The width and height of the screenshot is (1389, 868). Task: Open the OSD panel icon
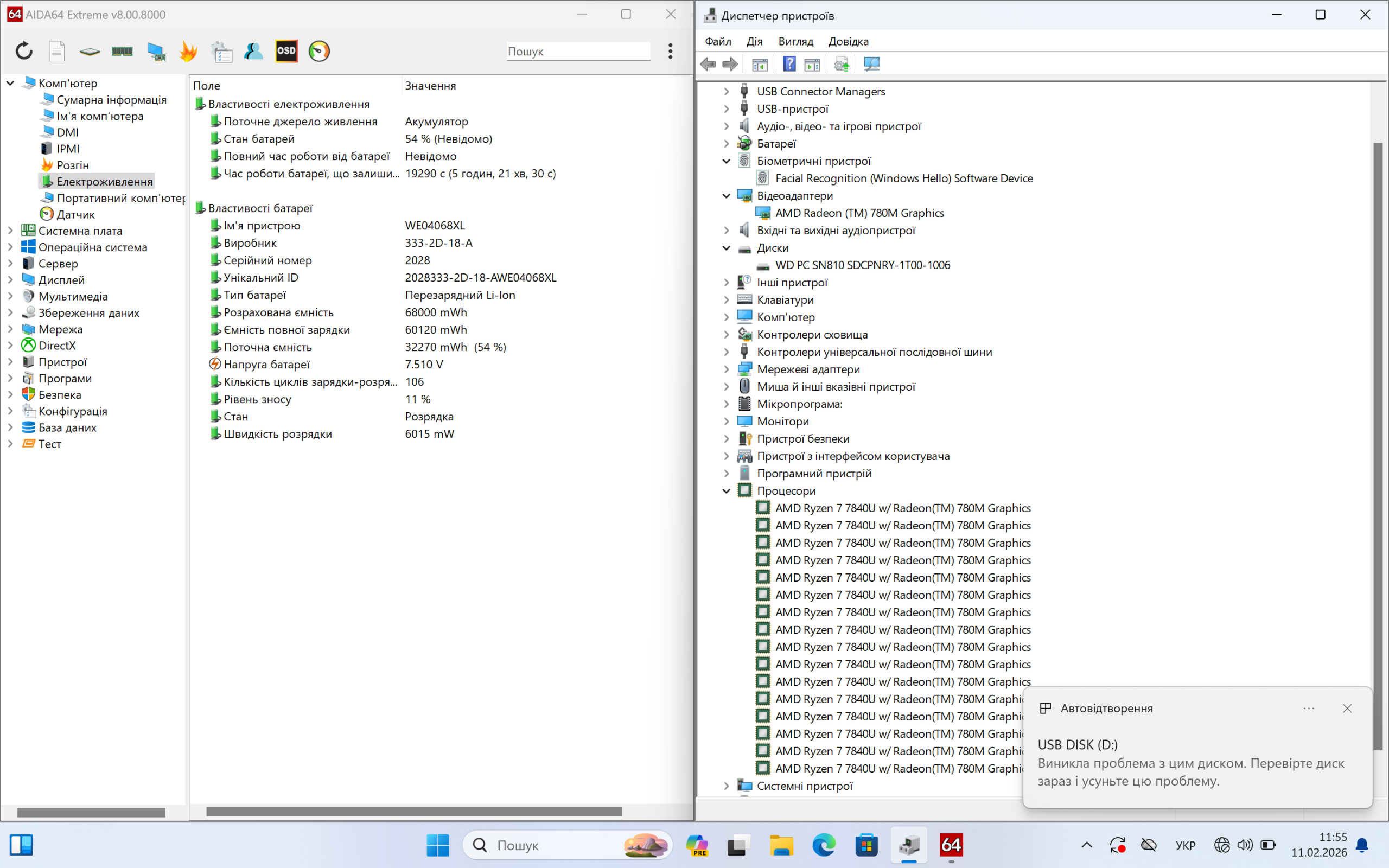286,51
